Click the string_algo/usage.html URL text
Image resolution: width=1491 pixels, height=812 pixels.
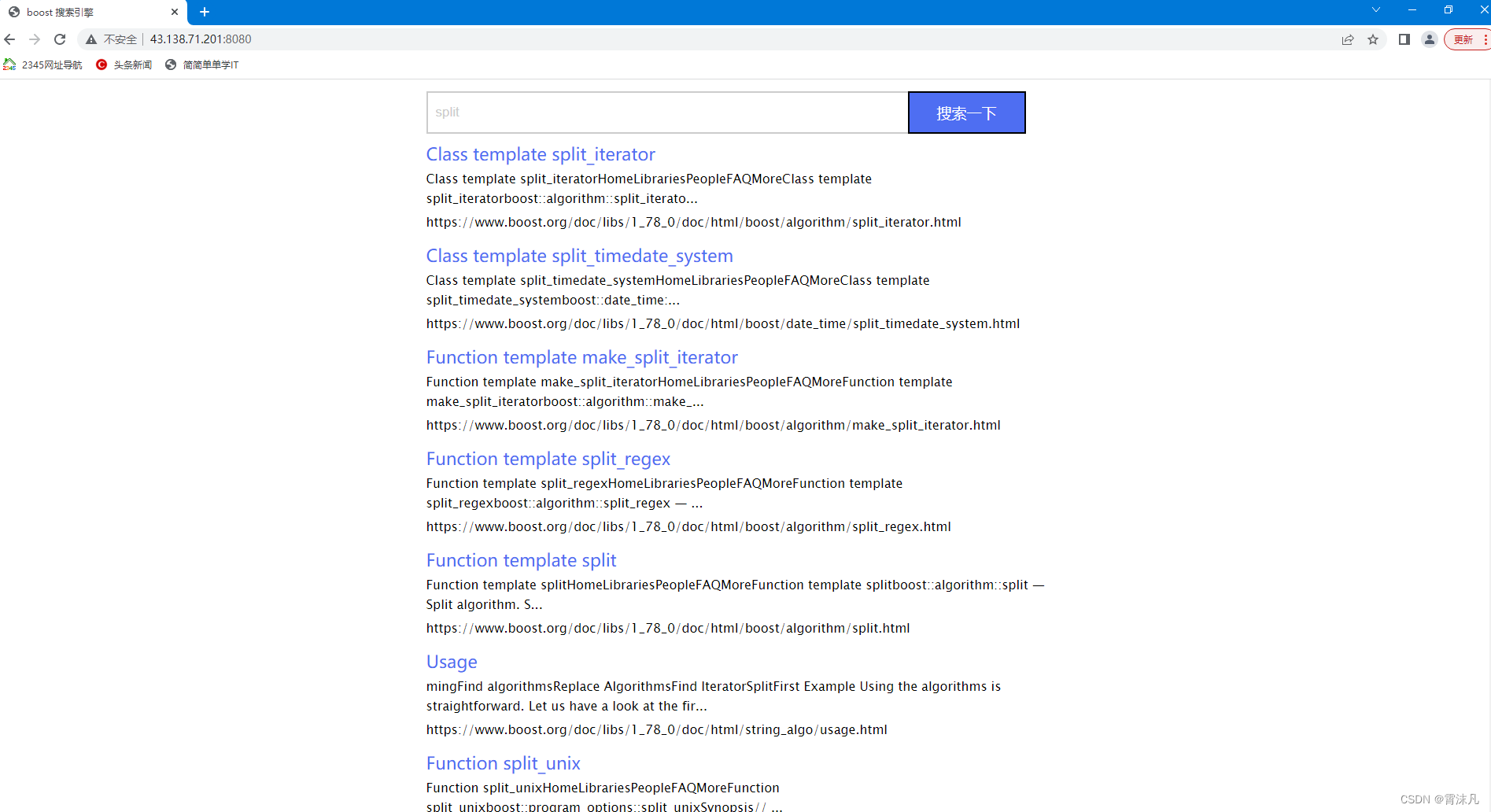point(657,729)
